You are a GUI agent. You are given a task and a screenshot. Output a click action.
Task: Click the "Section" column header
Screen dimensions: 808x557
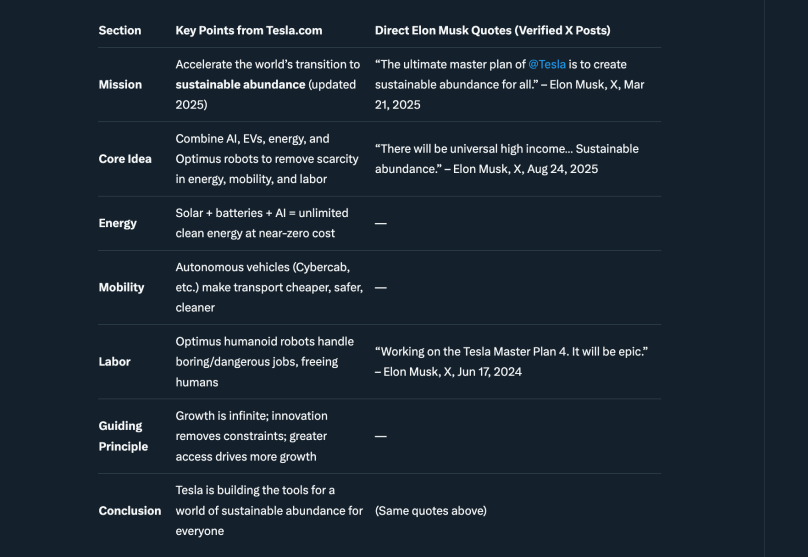point(120,30)
